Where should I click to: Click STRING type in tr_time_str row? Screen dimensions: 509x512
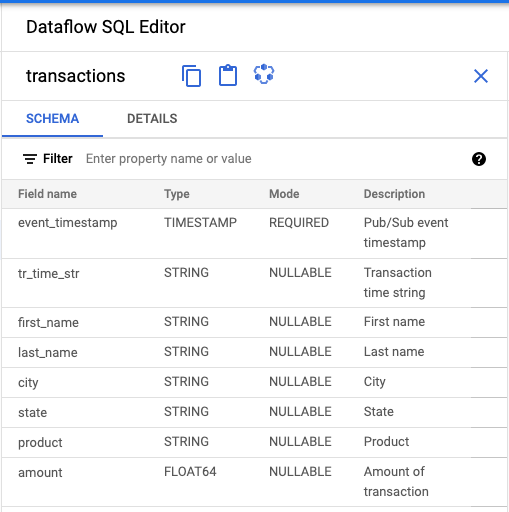point(186,273)
